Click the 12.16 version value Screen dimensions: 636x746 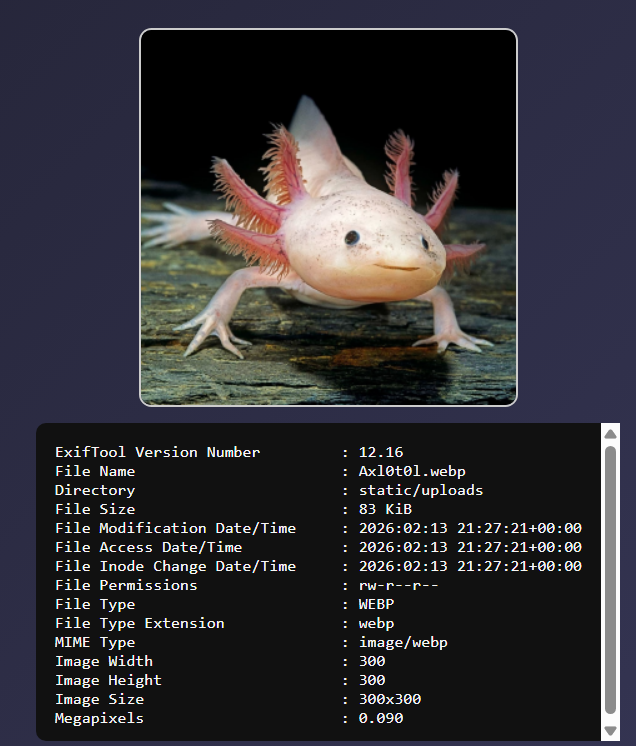point(381,452)
